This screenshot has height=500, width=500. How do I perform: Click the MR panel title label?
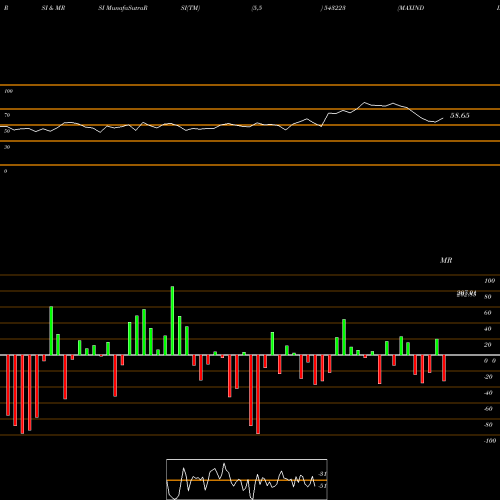[x=446, y=260]
